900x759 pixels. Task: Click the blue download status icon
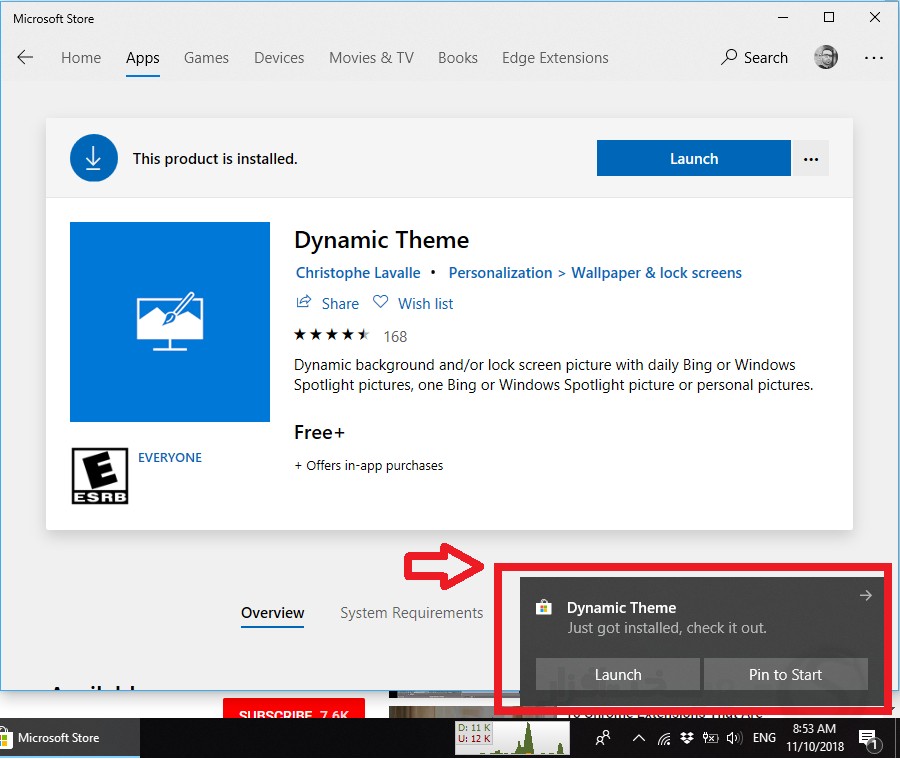[x=94, y=158]
